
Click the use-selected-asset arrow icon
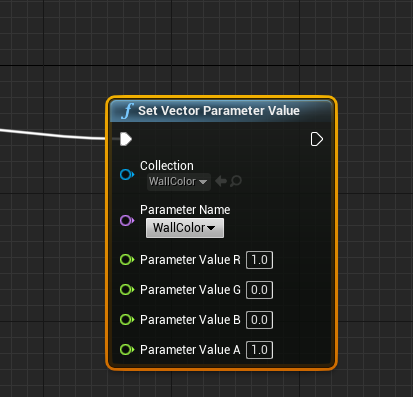pos(221,181)
